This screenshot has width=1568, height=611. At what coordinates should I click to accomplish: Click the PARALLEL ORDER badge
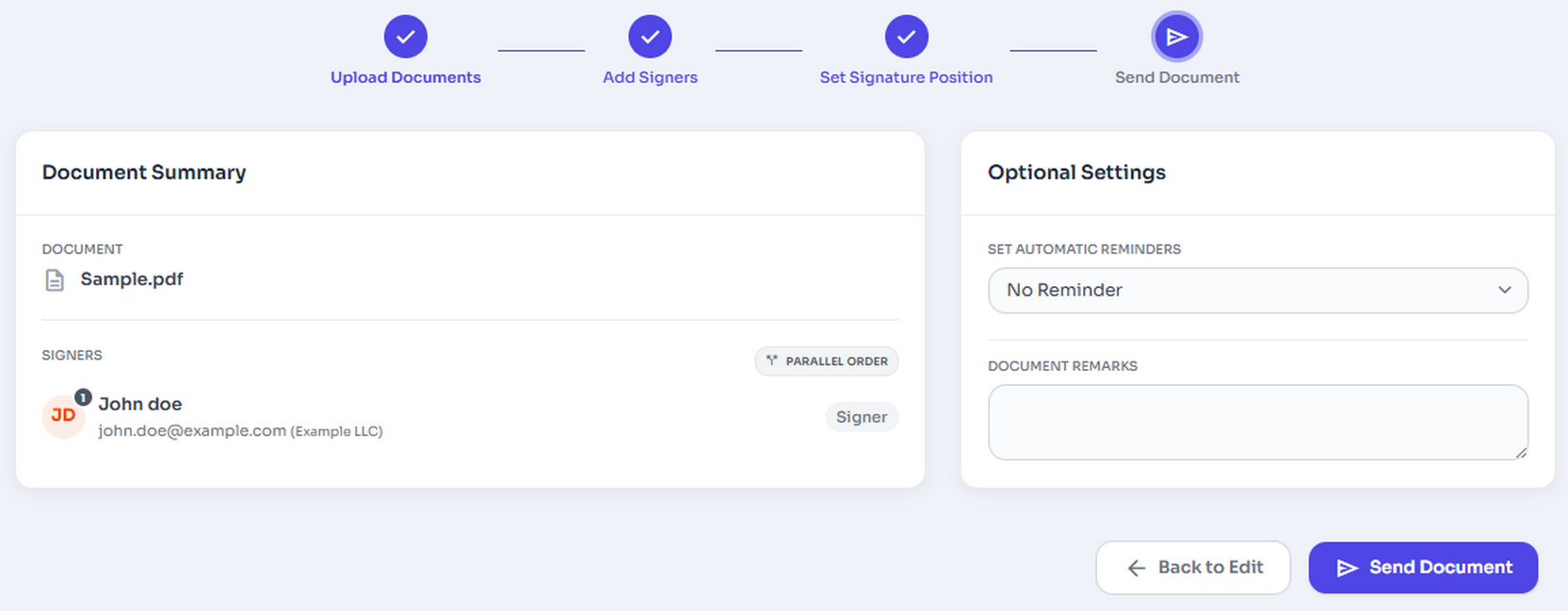[827, 362]
